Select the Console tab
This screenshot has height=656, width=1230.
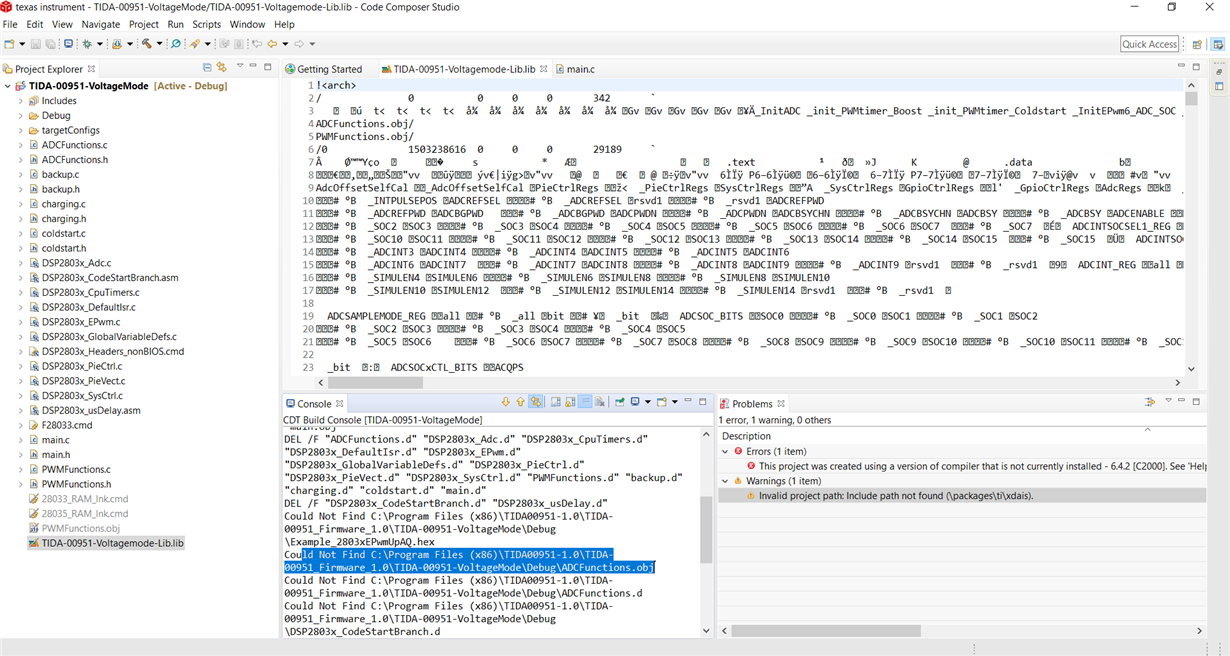[x=314, y=404]
